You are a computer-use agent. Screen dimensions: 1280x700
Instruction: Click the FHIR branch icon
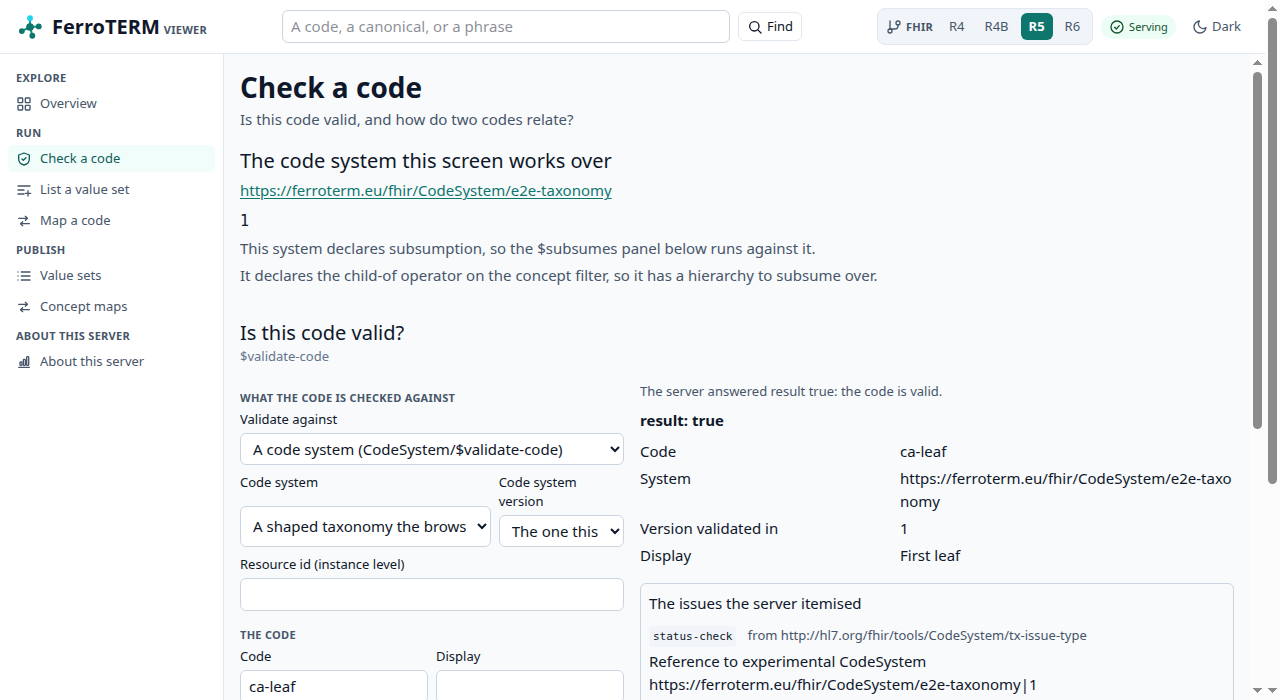point(893,27)
